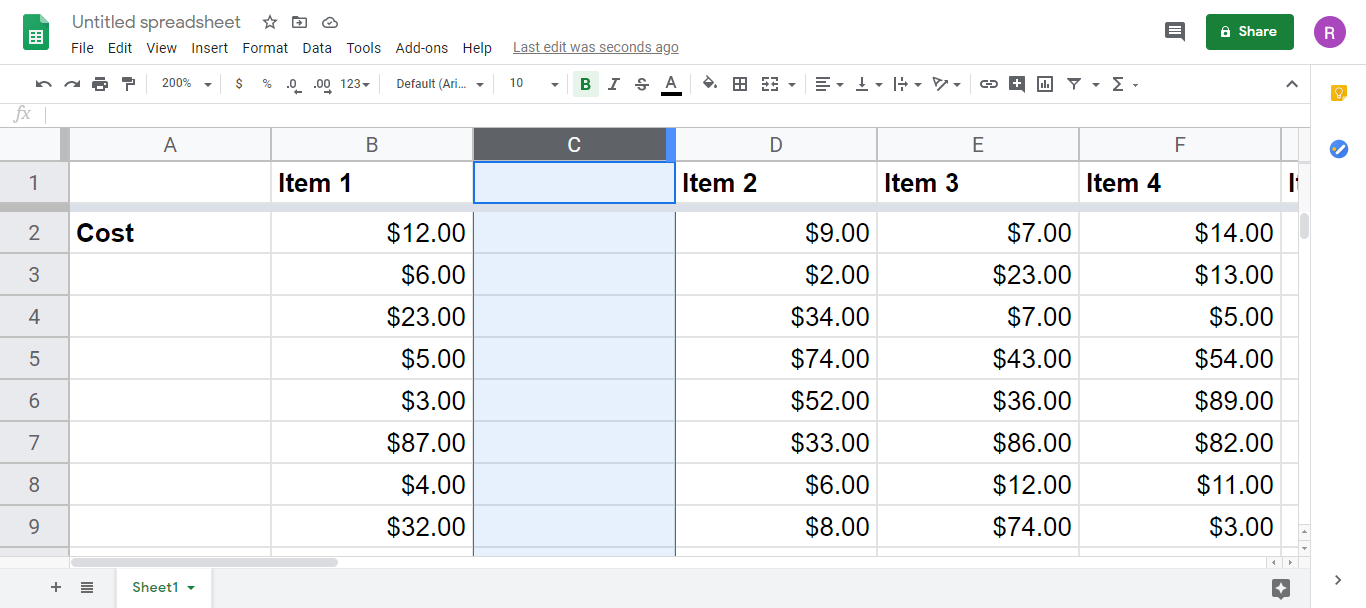Open Google Keep in side panel
The image size is (1366, 608).
point(1339,93)
